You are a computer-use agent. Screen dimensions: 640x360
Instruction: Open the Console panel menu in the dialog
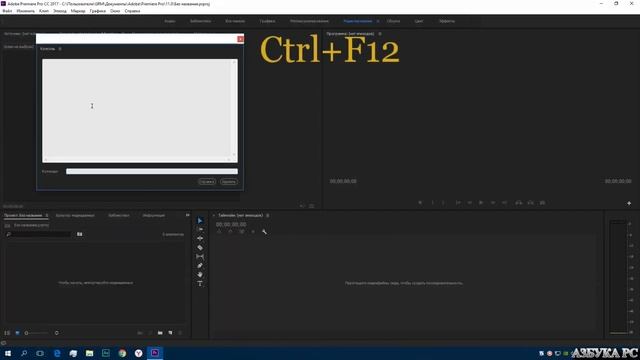point(60,49)
